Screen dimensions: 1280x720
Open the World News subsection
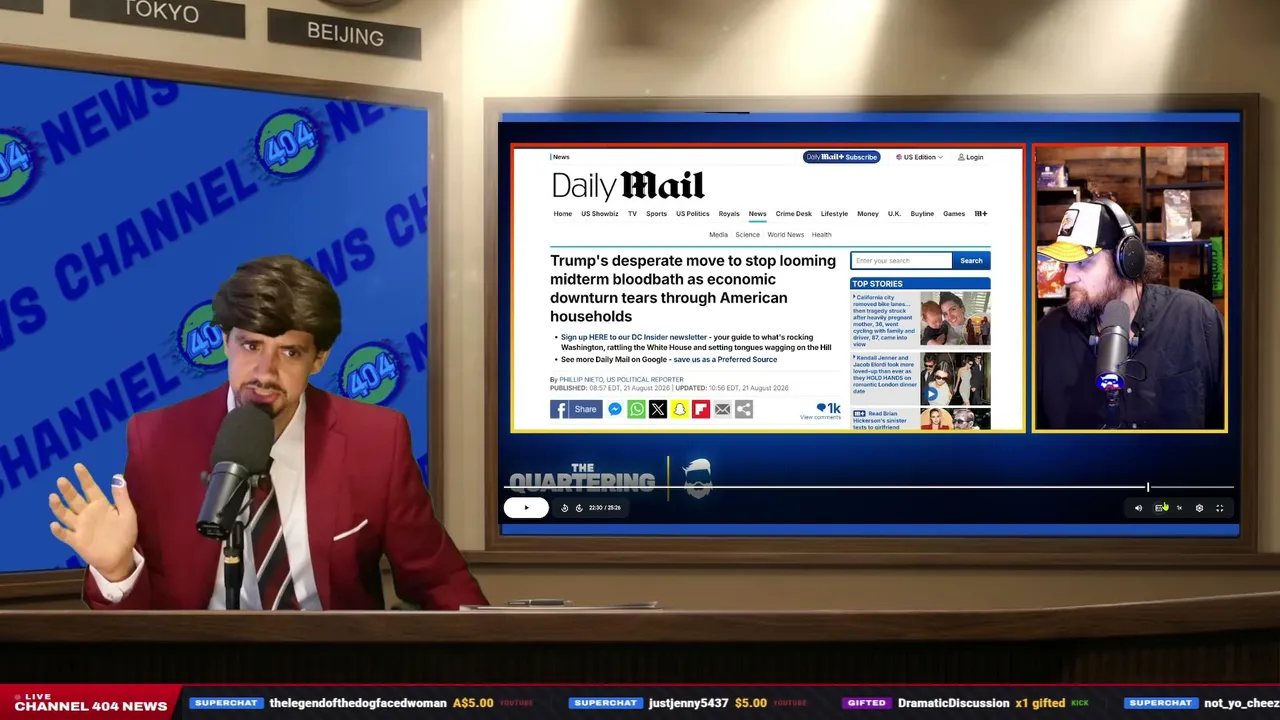click(x=786, y=235)
